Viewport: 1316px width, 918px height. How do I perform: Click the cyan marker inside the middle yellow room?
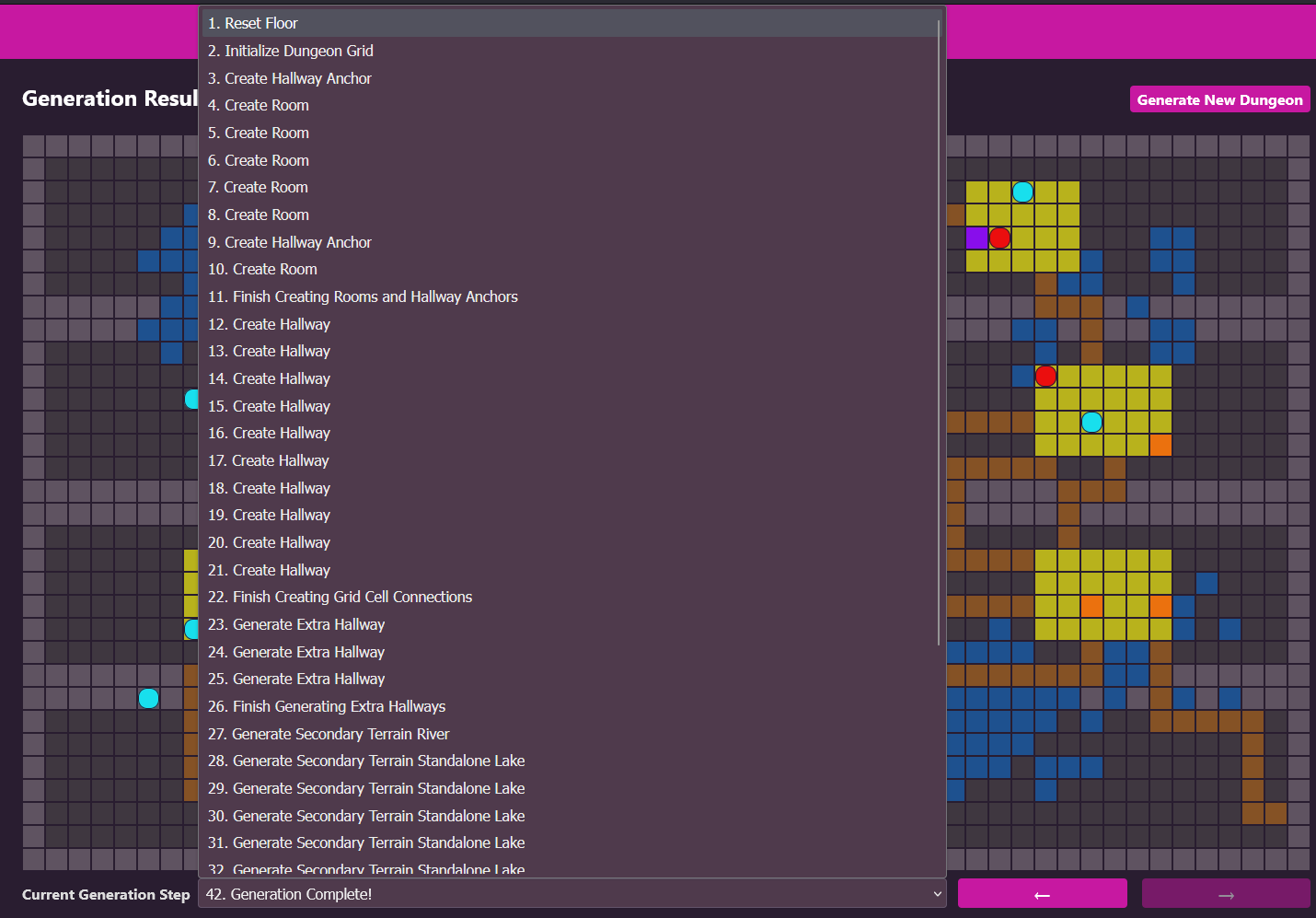(1091, 422)
